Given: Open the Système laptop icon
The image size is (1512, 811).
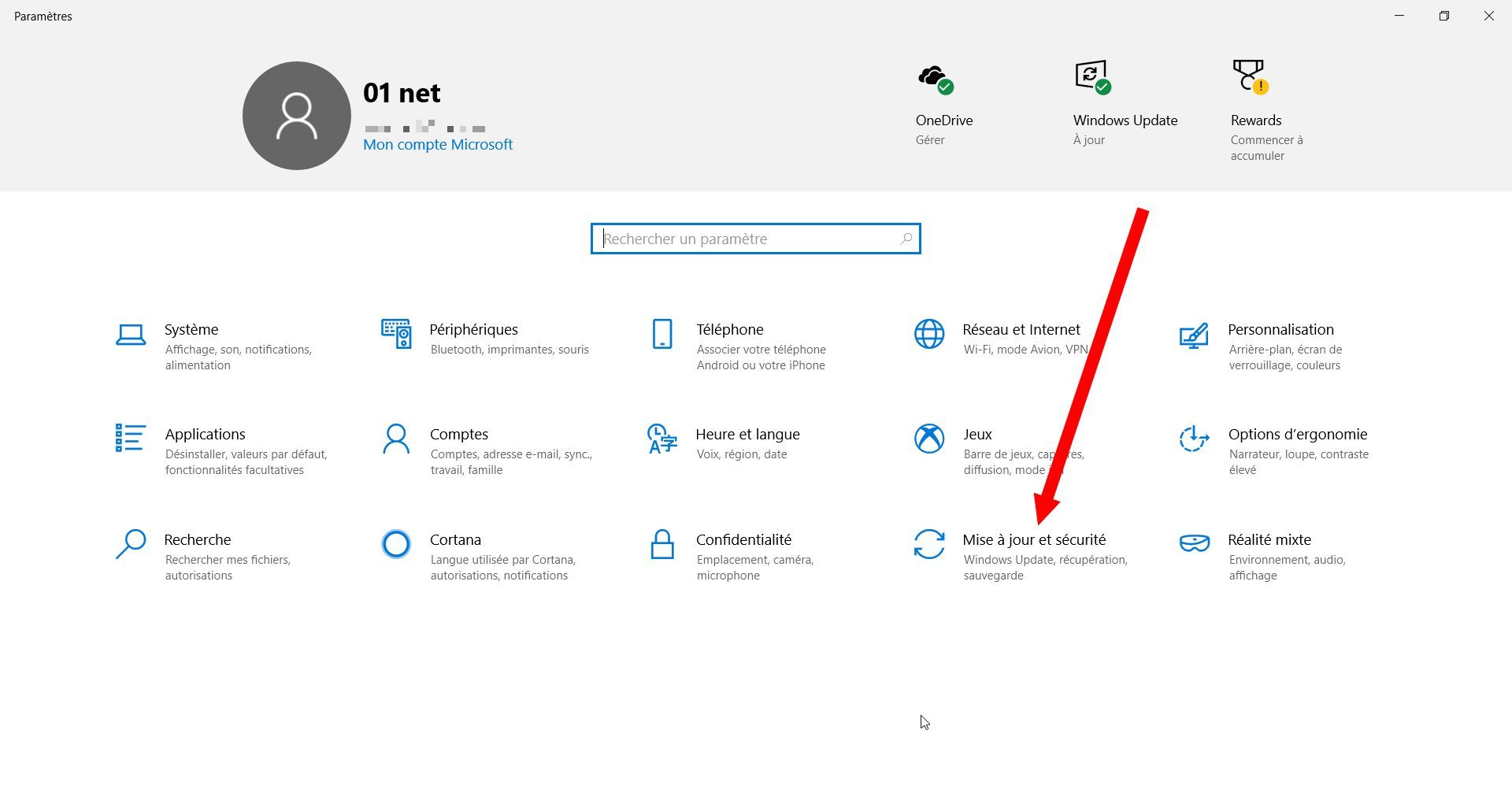Looking at the screenshot, I should tap(131, 335).
